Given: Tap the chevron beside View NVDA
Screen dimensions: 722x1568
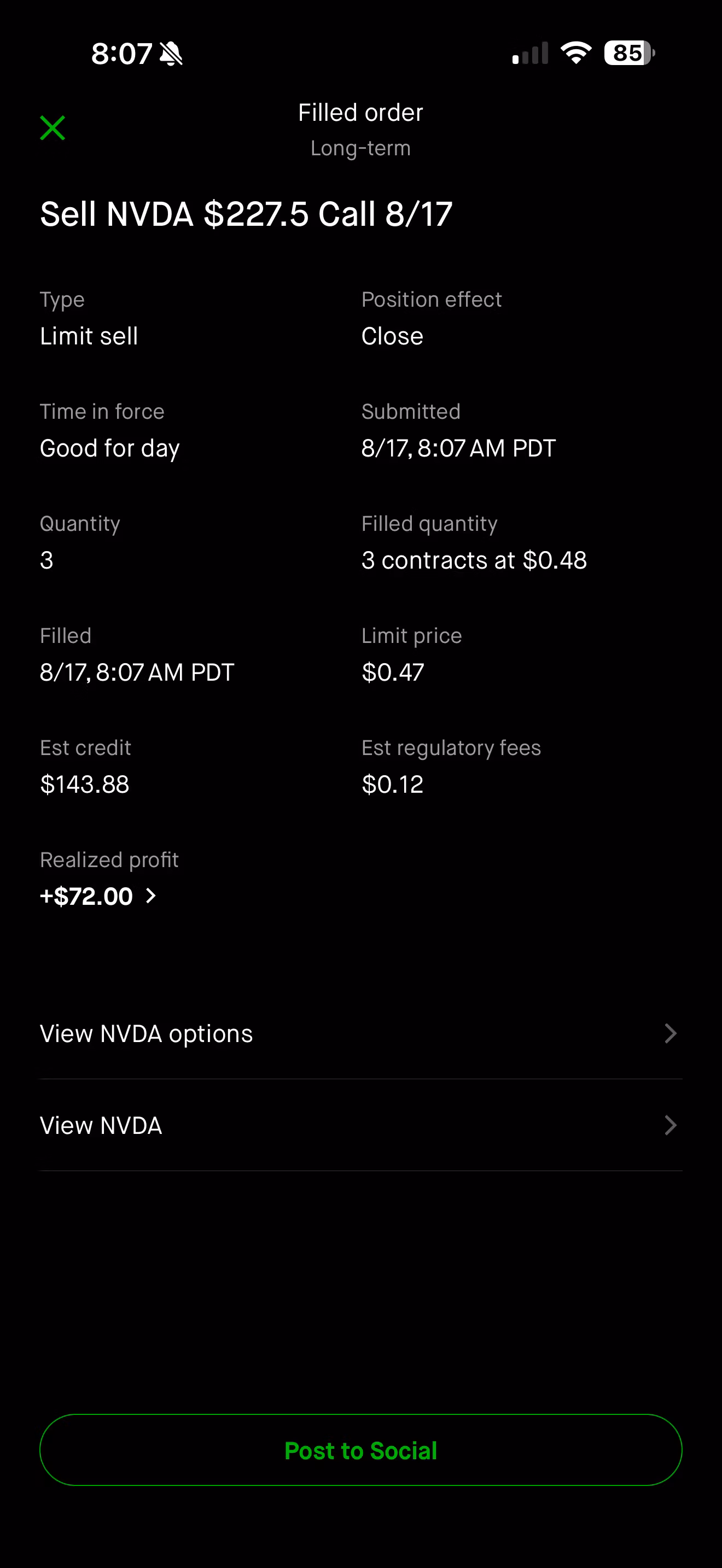Looking at the screenshot, I should 670,1126.
